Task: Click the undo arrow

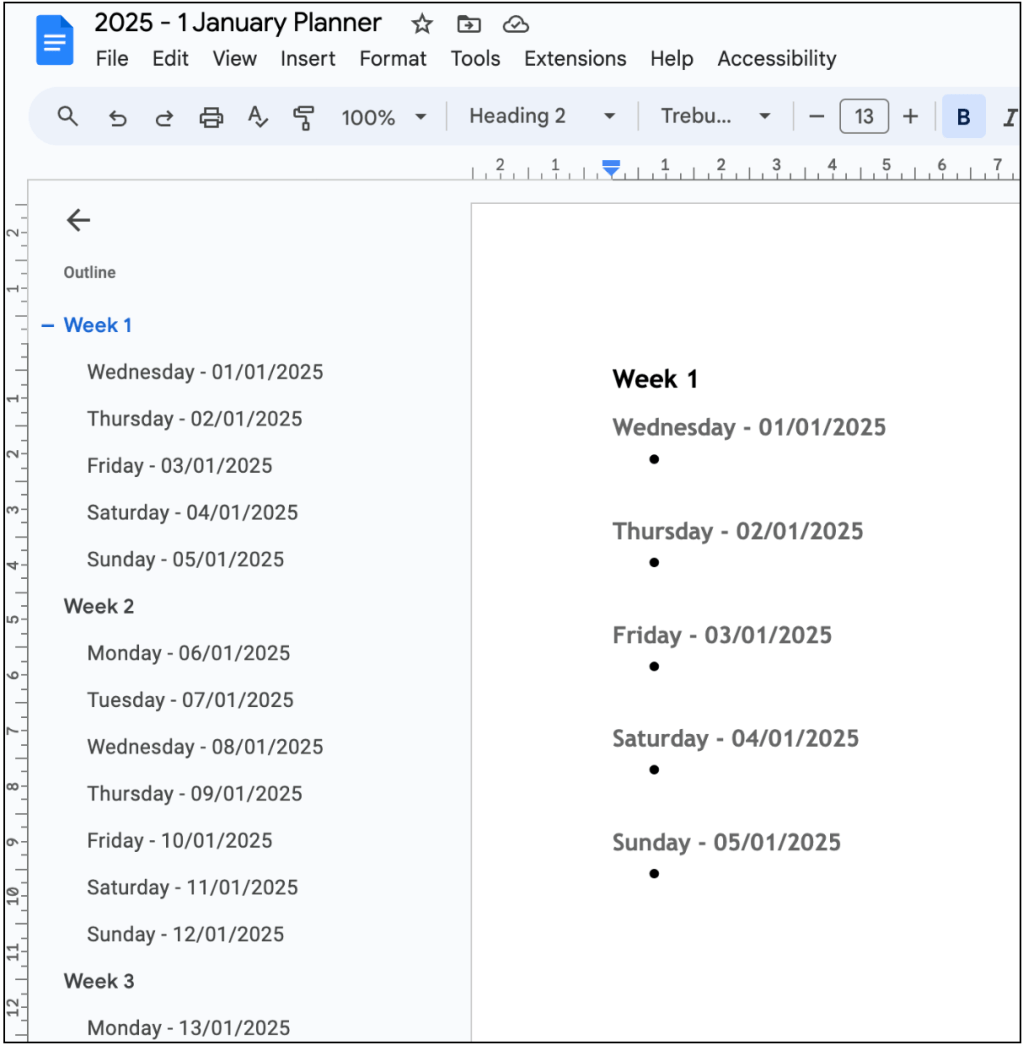Action: [x=118, y=117]
